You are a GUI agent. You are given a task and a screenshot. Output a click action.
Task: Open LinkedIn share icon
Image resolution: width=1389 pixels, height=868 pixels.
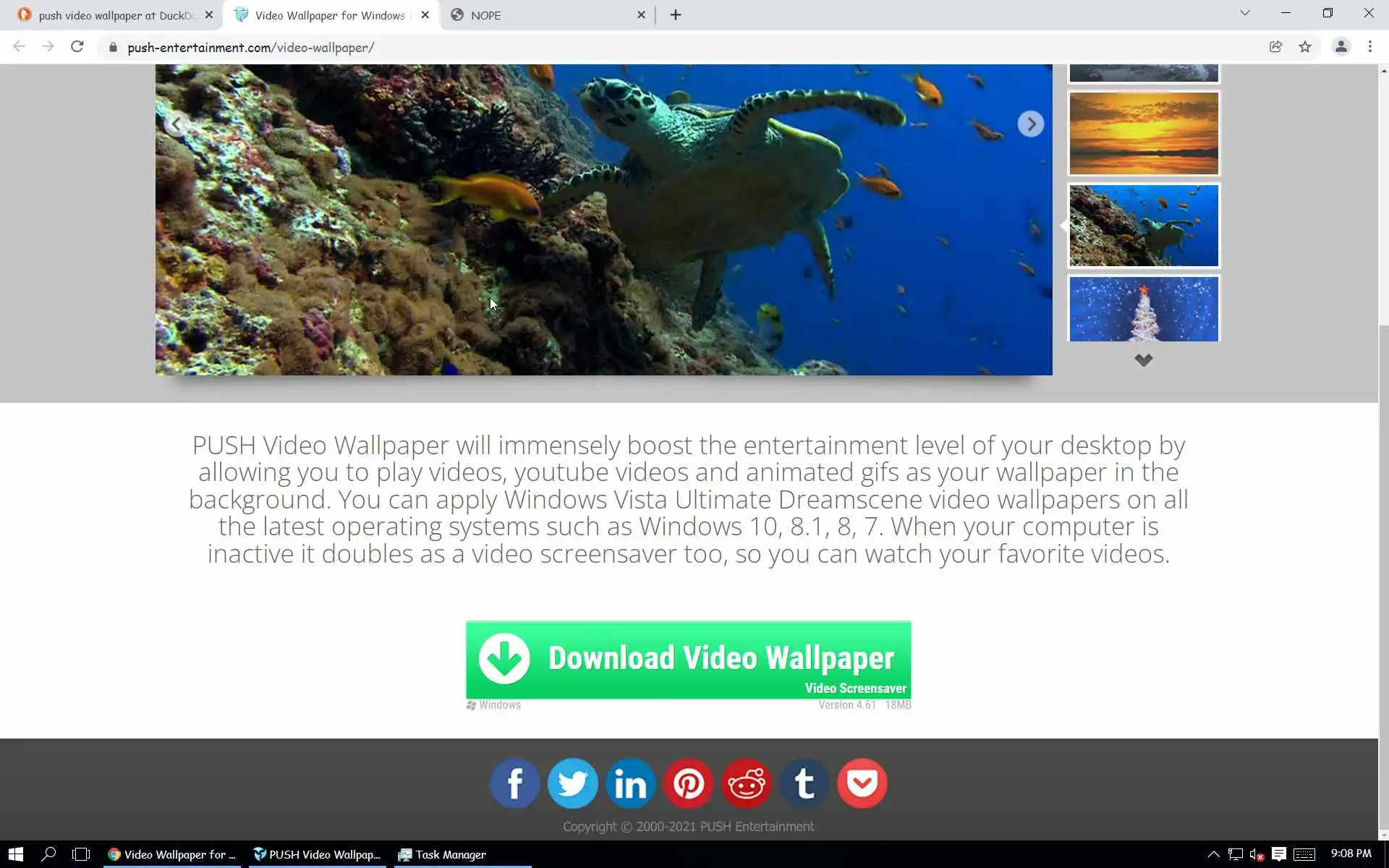click(x=630, y=783)
